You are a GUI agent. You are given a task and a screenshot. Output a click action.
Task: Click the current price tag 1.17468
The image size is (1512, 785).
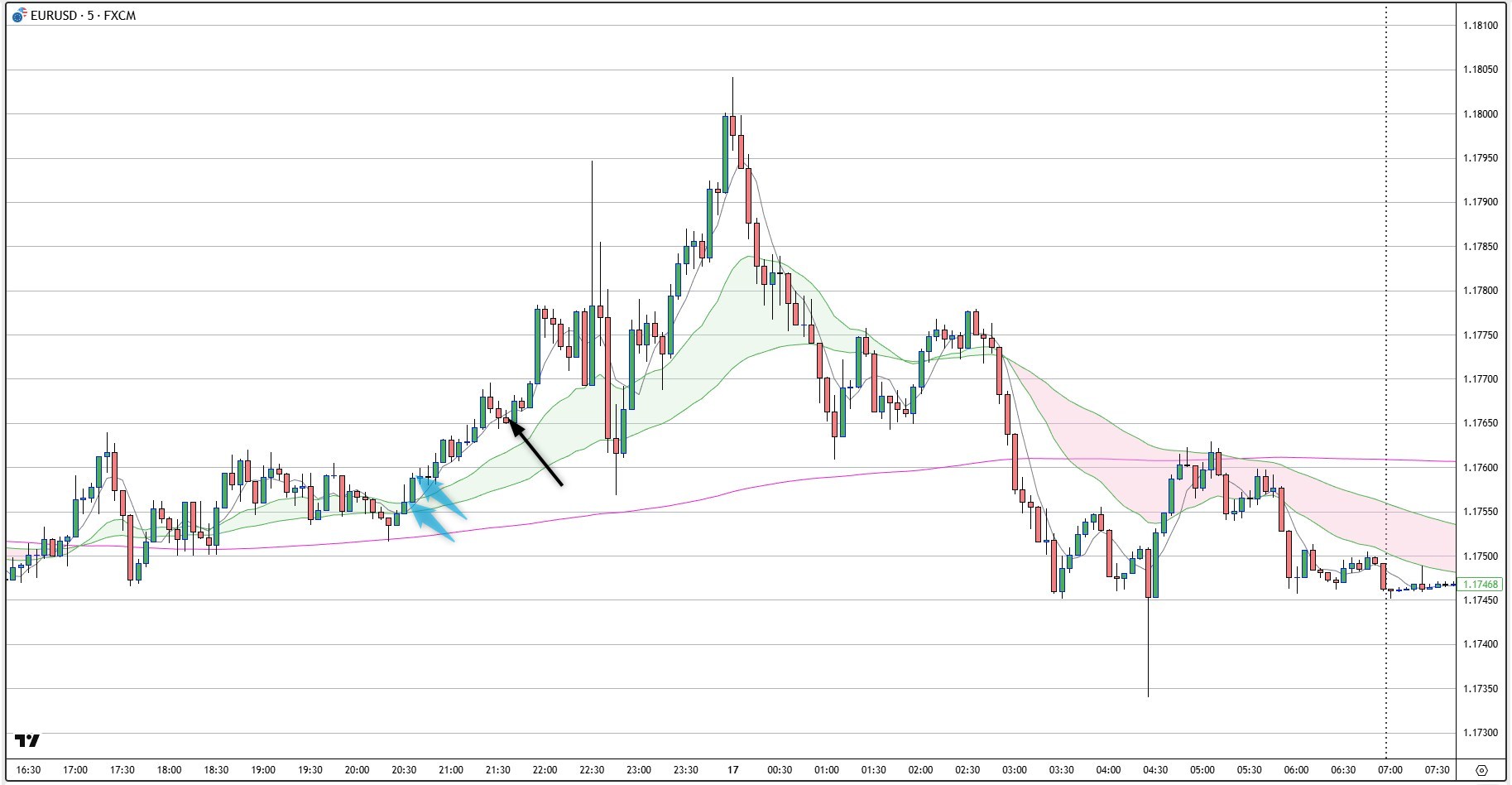1479,583
